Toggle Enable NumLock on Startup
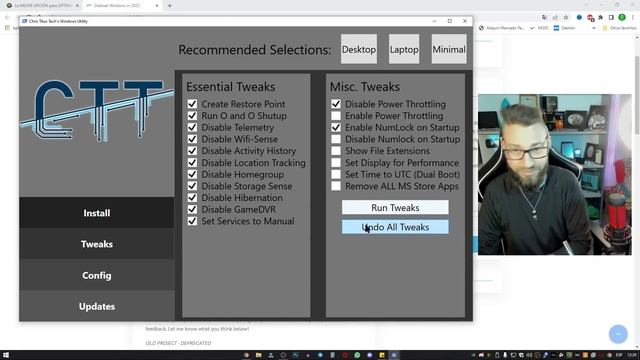This screenshot has width=640, height=360. (336, 127)
